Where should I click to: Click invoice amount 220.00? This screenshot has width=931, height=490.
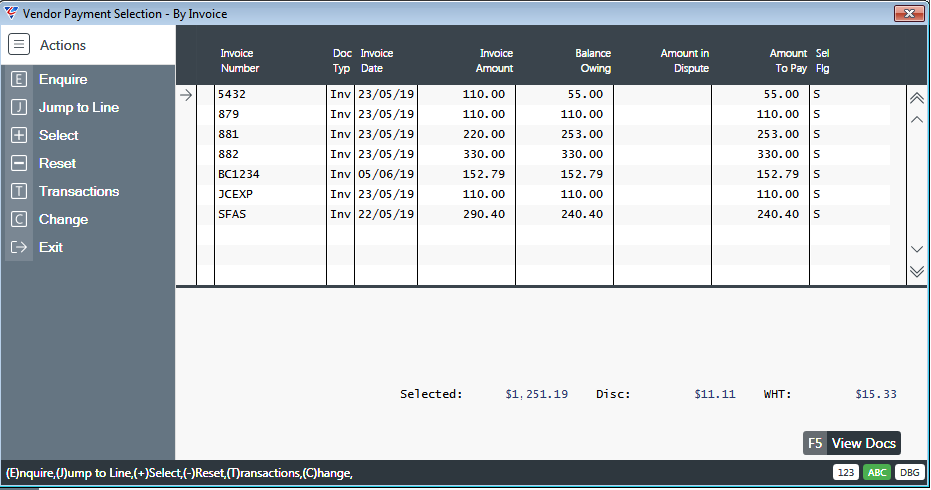(x=484, y=134)
